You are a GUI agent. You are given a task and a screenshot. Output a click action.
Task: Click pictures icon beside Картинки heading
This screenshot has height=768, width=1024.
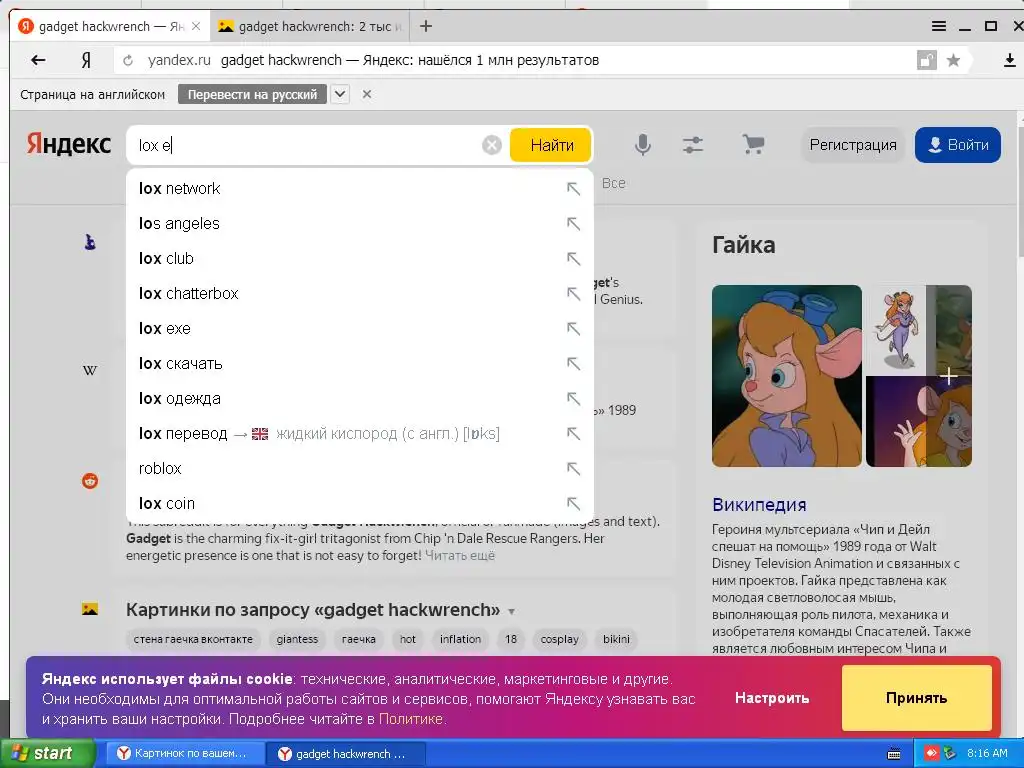(x=90, y=609)
